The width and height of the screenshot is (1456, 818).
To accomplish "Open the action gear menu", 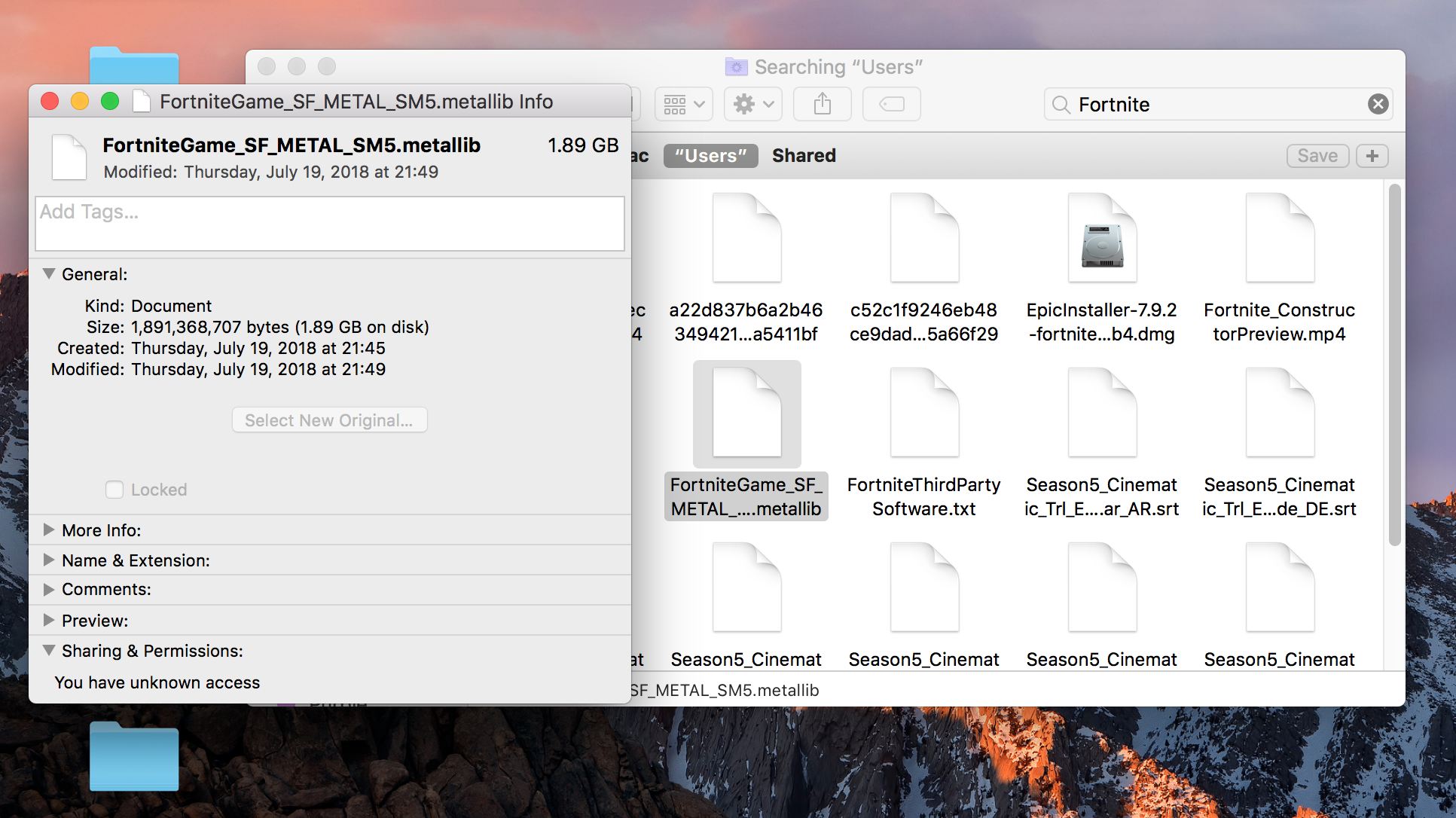I will tap(752, 104).
